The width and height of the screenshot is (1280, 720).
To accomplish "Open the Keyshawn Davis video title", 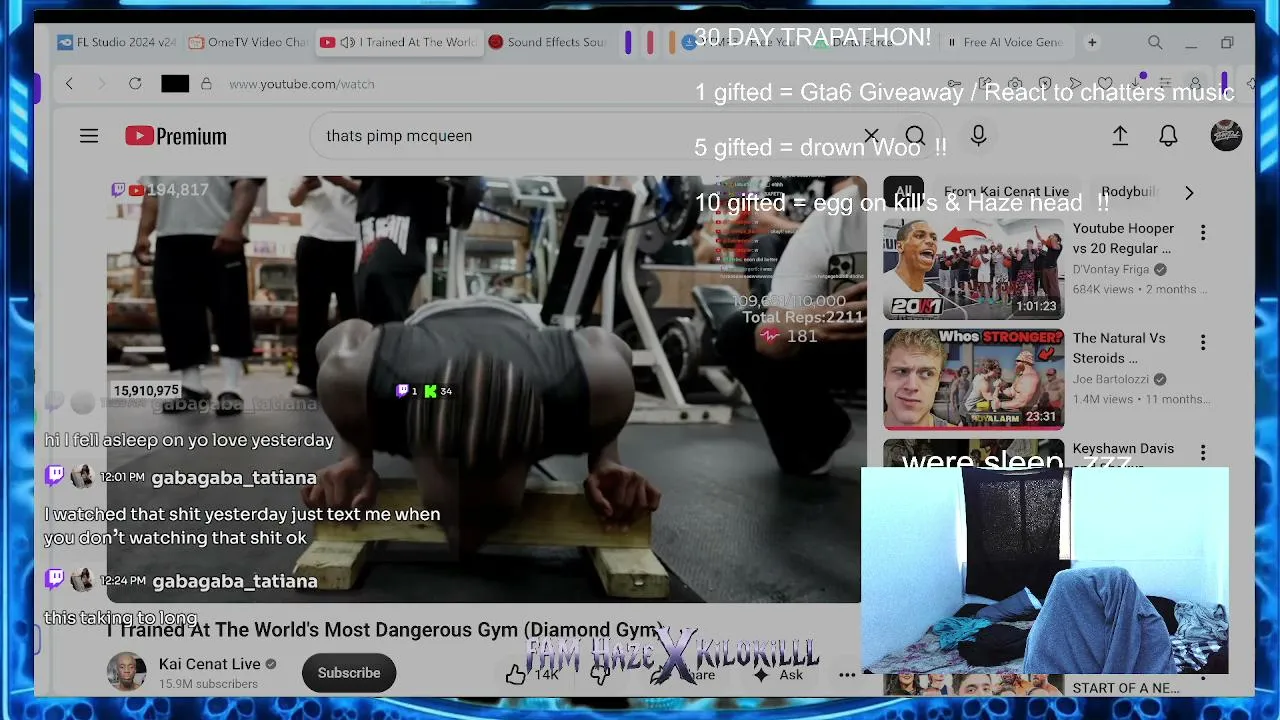I will point(1123,449).
